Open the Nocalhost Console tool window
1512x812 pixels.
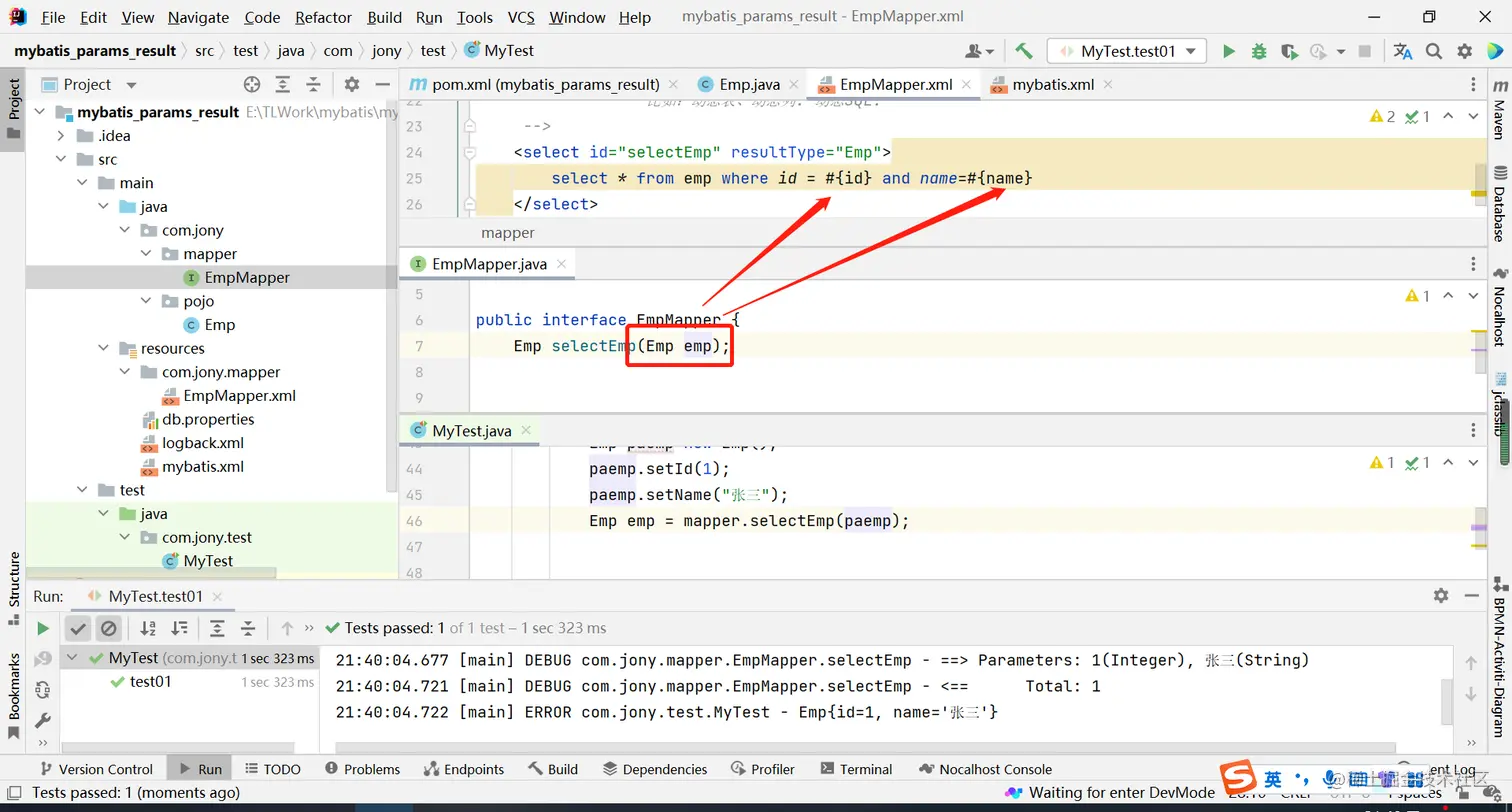coord(986,769)
